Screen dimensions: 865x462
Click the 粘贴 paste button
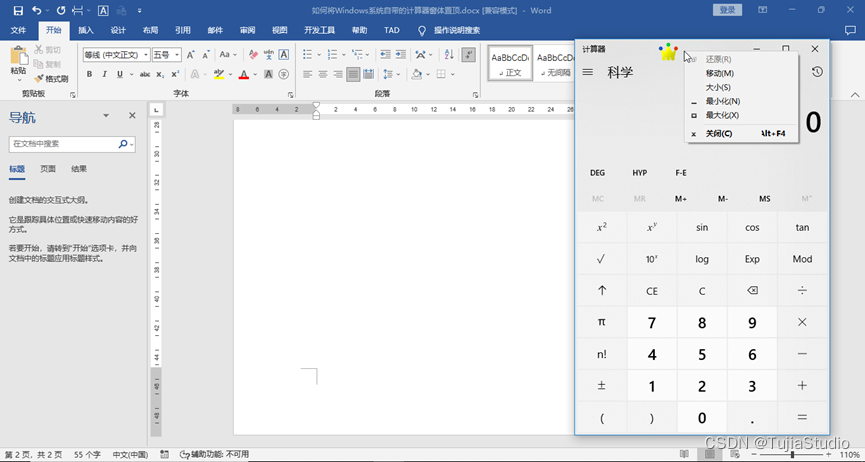(18, 62)
